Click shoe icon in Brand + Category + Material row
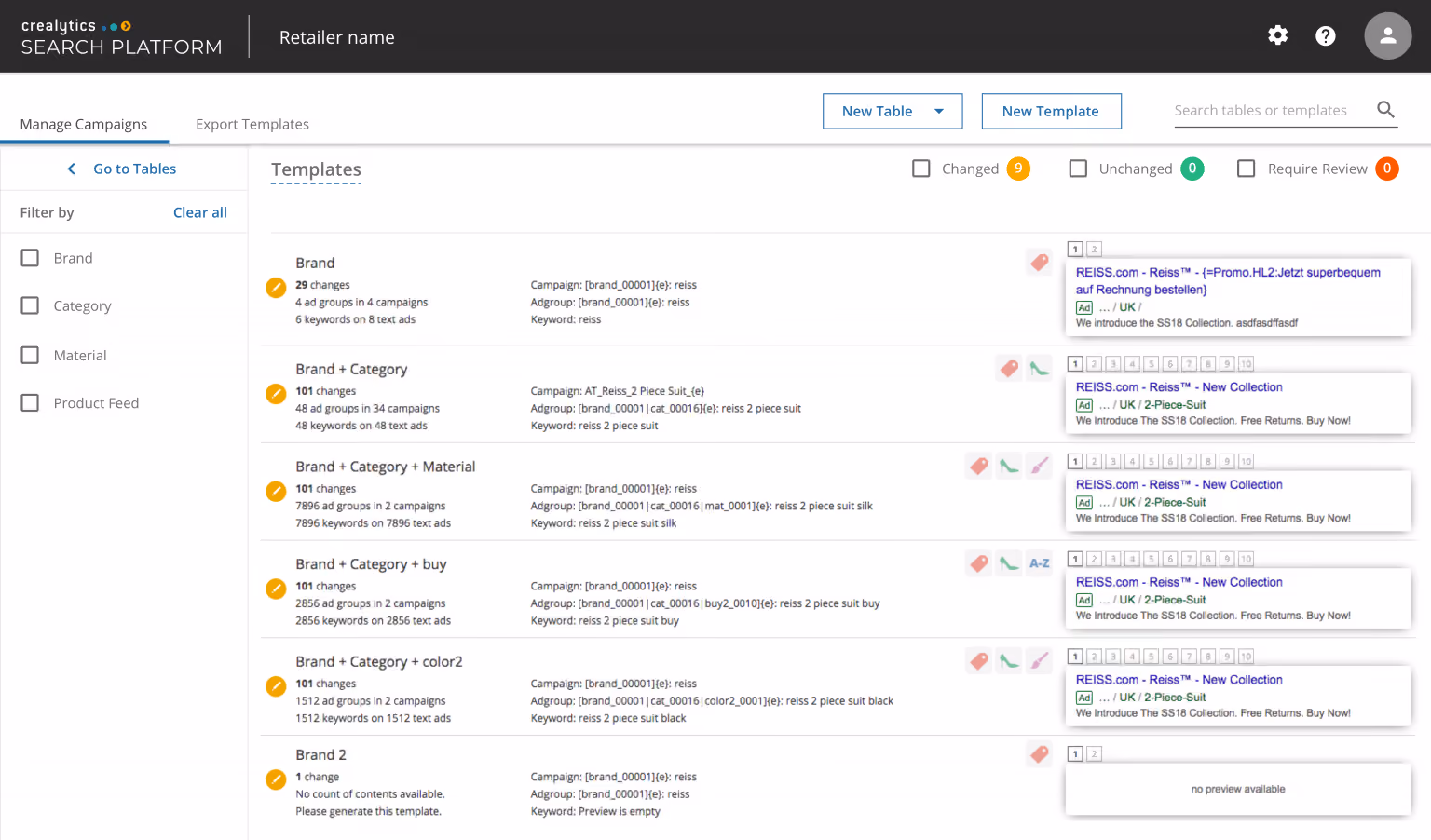1431x840 pixels. pyautogui.click(x=1009, y=466)
